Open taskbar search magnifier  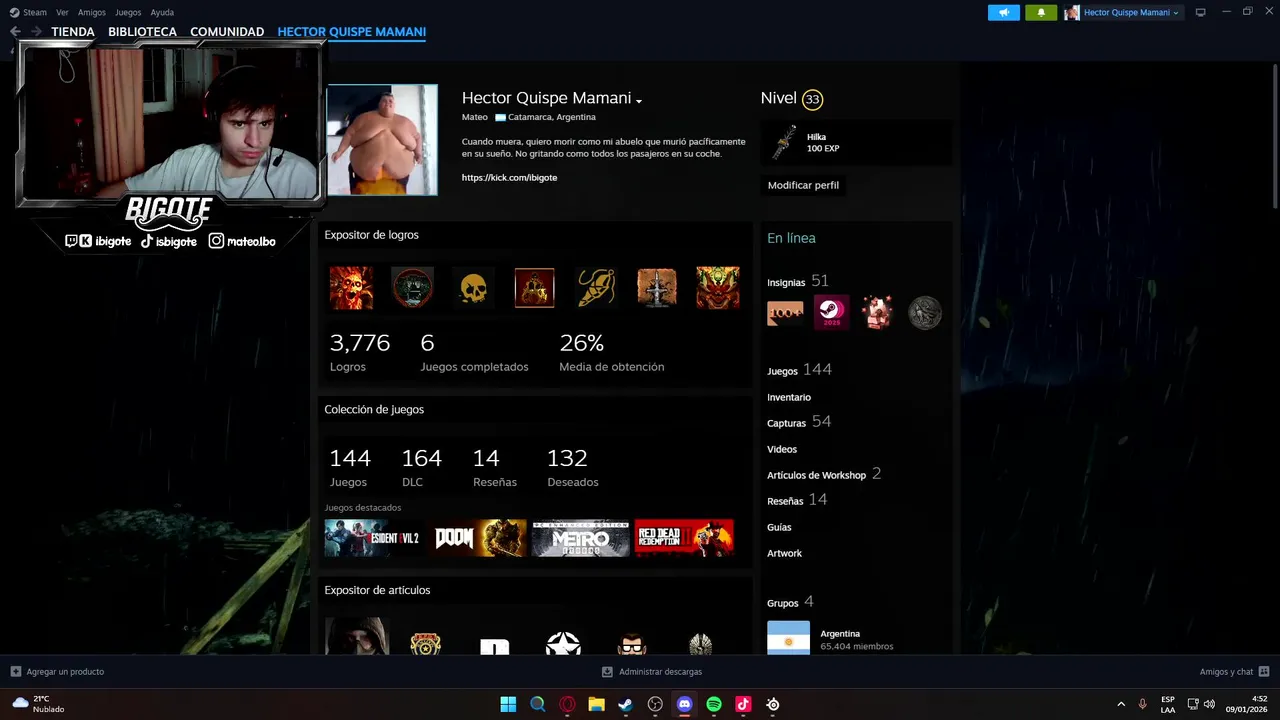point(537,704)
